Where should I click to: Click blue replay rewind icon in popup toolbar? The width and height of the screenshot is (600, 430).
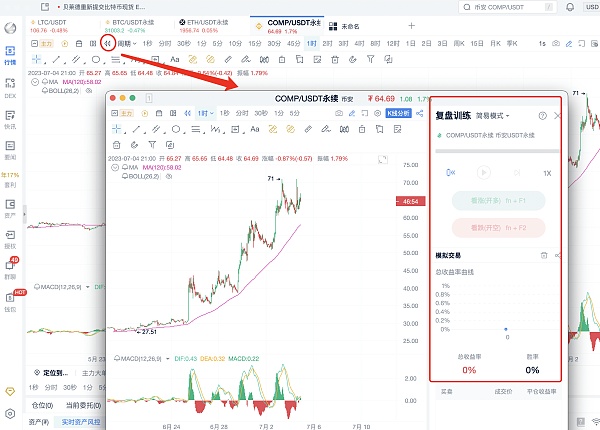point(188,113)
